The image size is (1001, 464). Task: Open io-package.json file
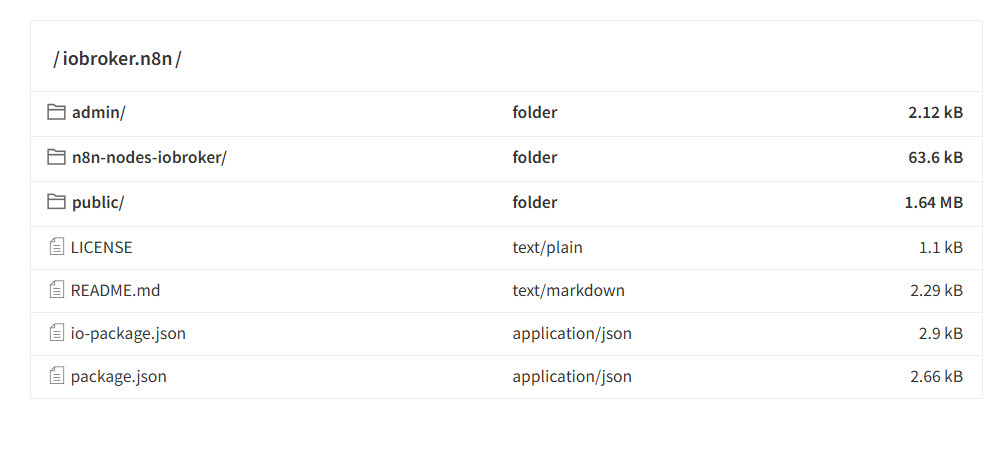pos(128,333)
